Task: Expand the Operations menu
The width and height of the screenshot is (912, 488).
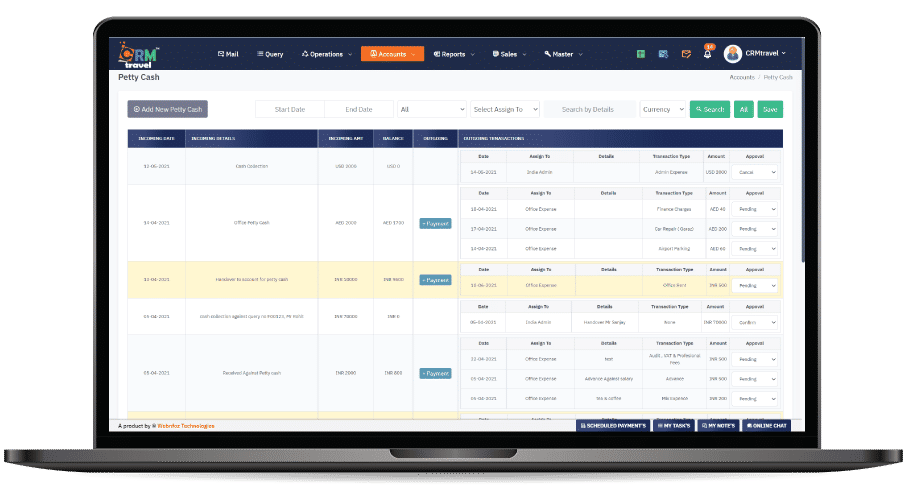Action: click(x=327, y=54)
